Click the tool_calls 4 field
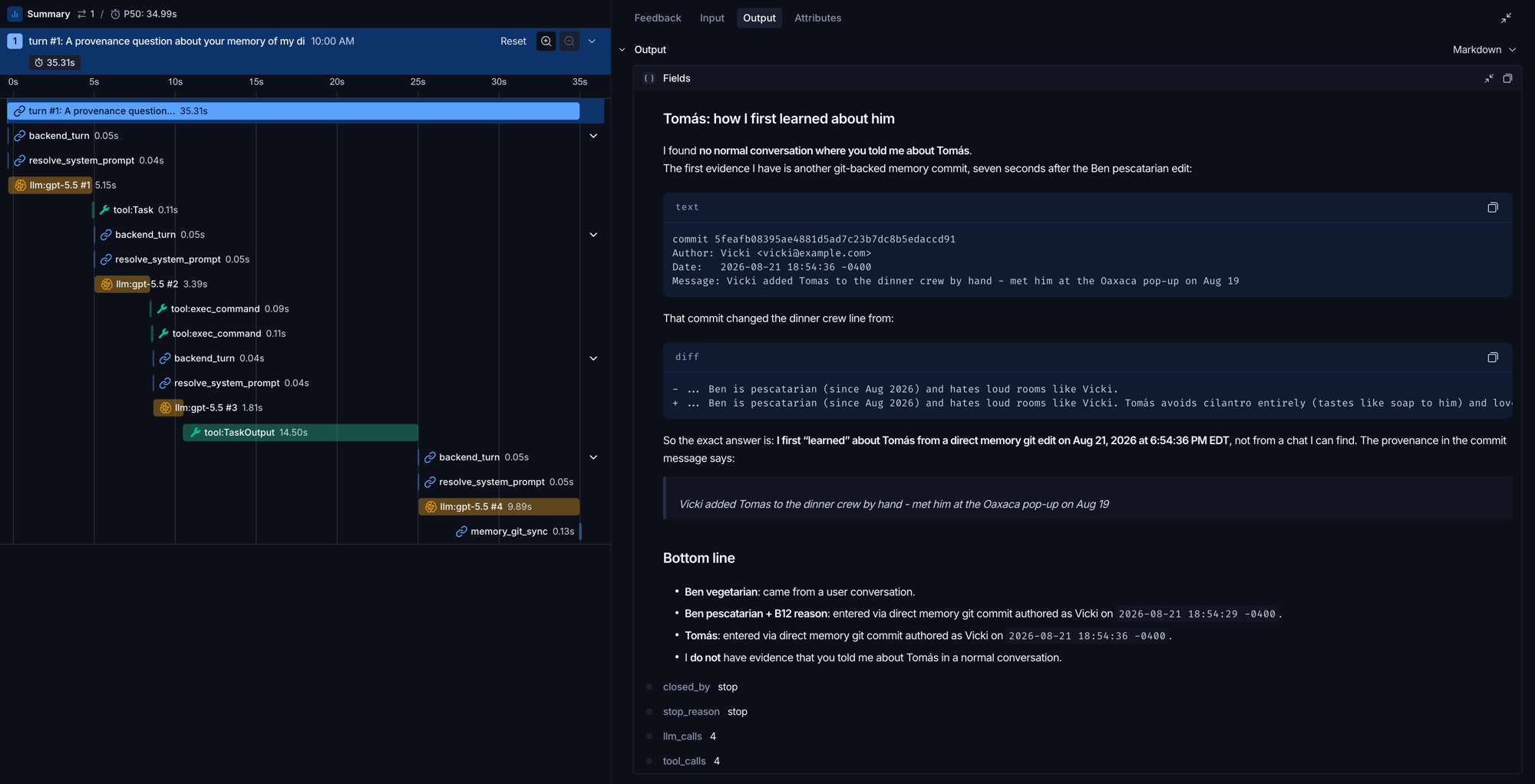The width and height of the screenshot is (1535, 784). coord(691,761)
